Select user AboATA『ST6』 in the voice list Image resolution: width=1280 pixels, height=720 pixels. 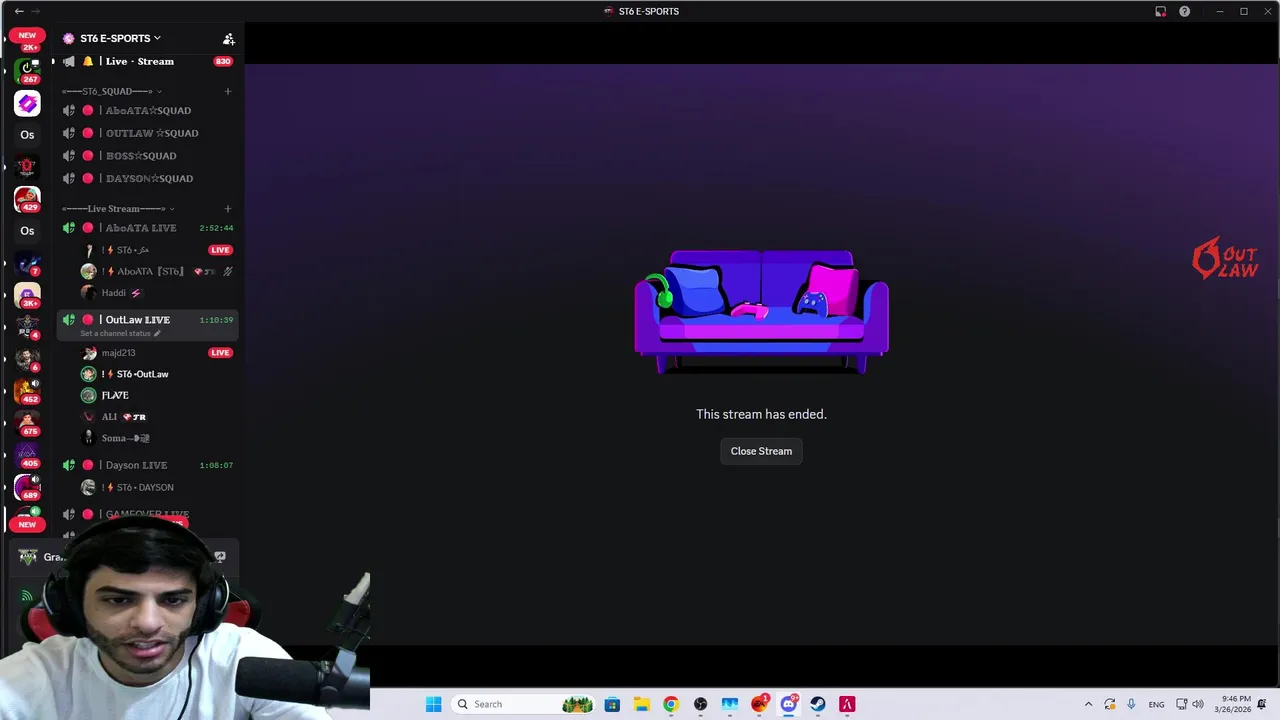tap(150, 271)
